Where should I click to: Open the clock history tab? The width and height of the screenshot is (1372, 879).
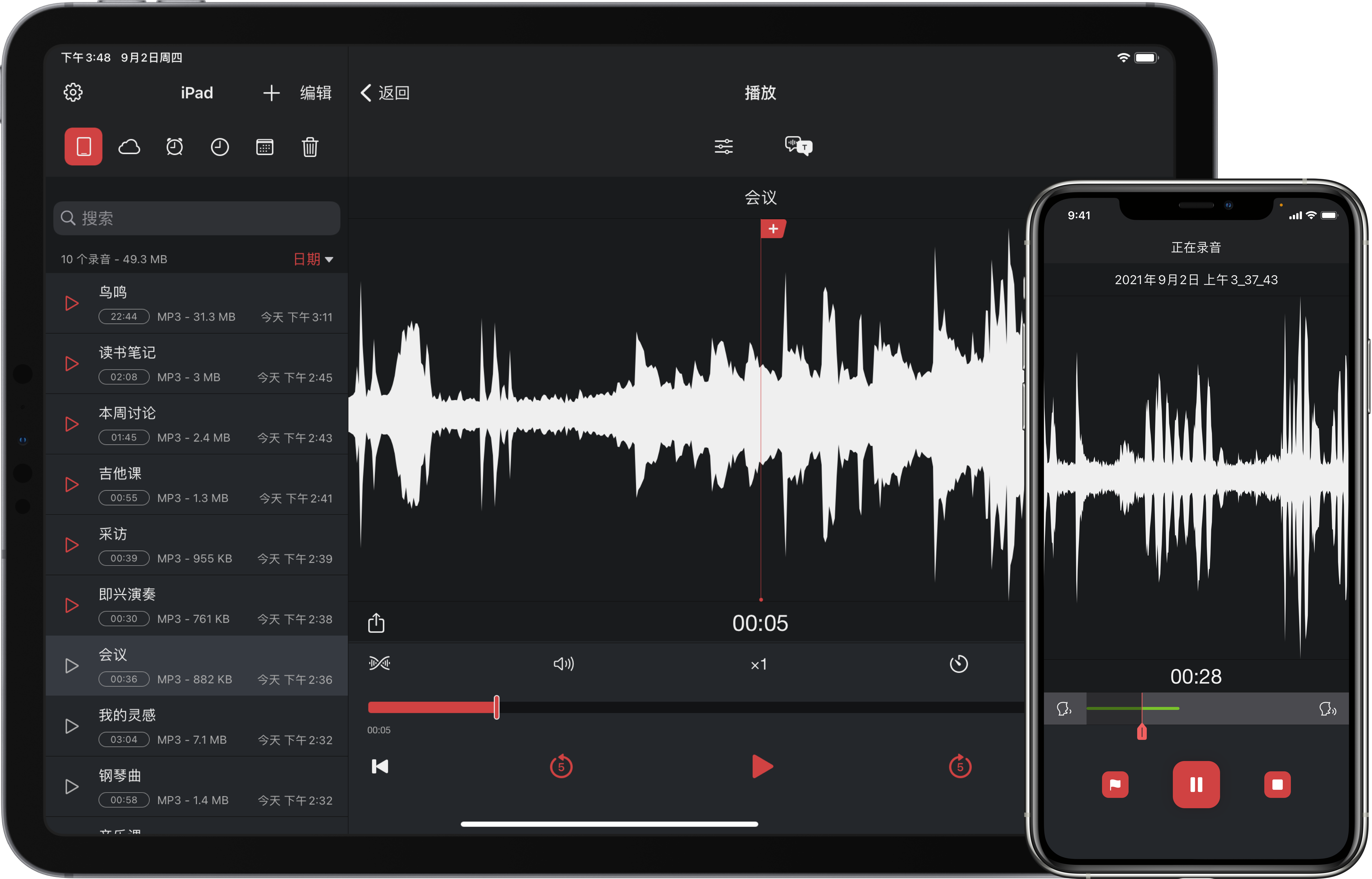(x=220, y=147)
